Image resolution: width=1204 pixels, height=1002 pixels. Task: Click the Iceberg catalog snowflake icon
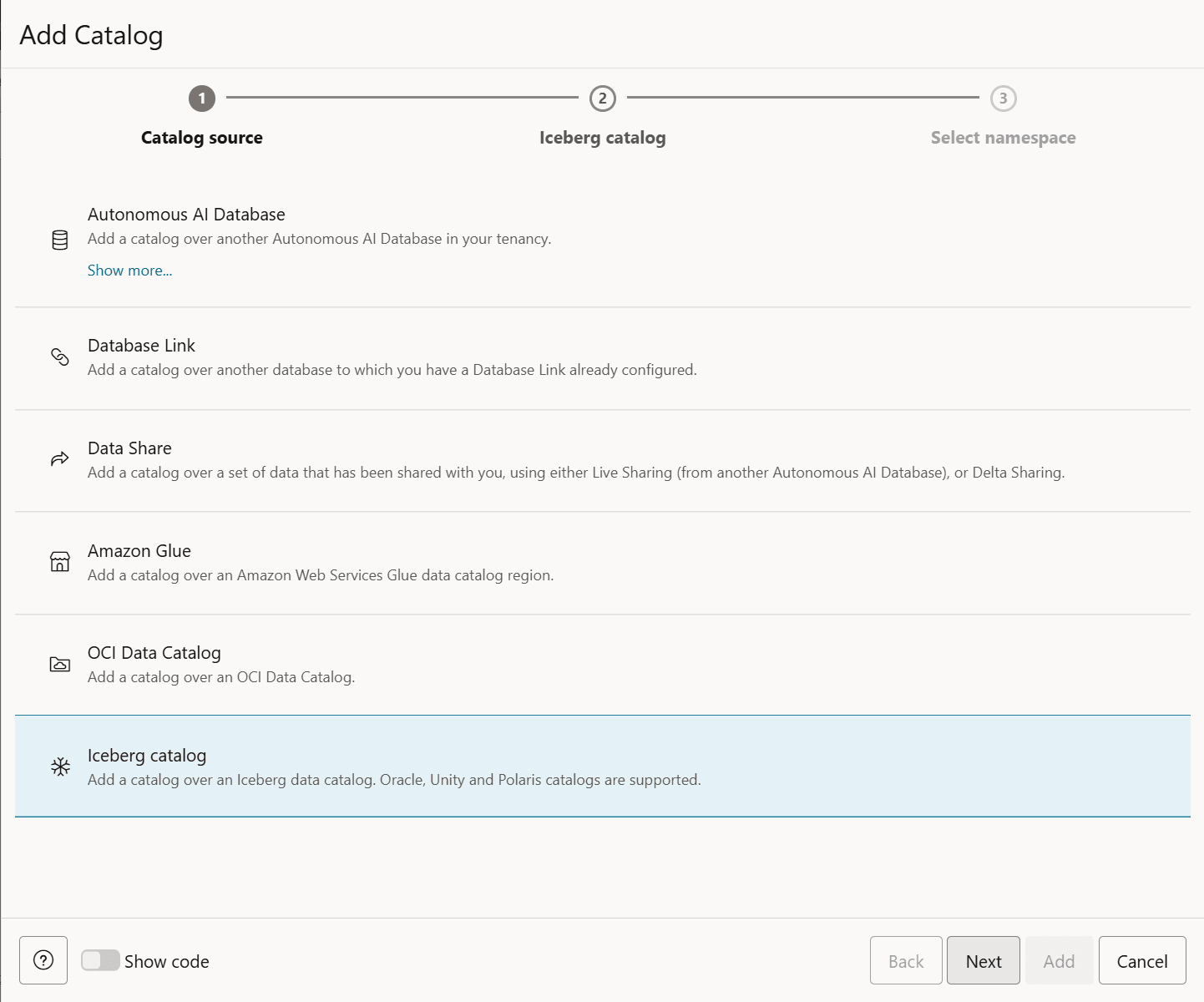pyautogui.click(x=60, y=767)
